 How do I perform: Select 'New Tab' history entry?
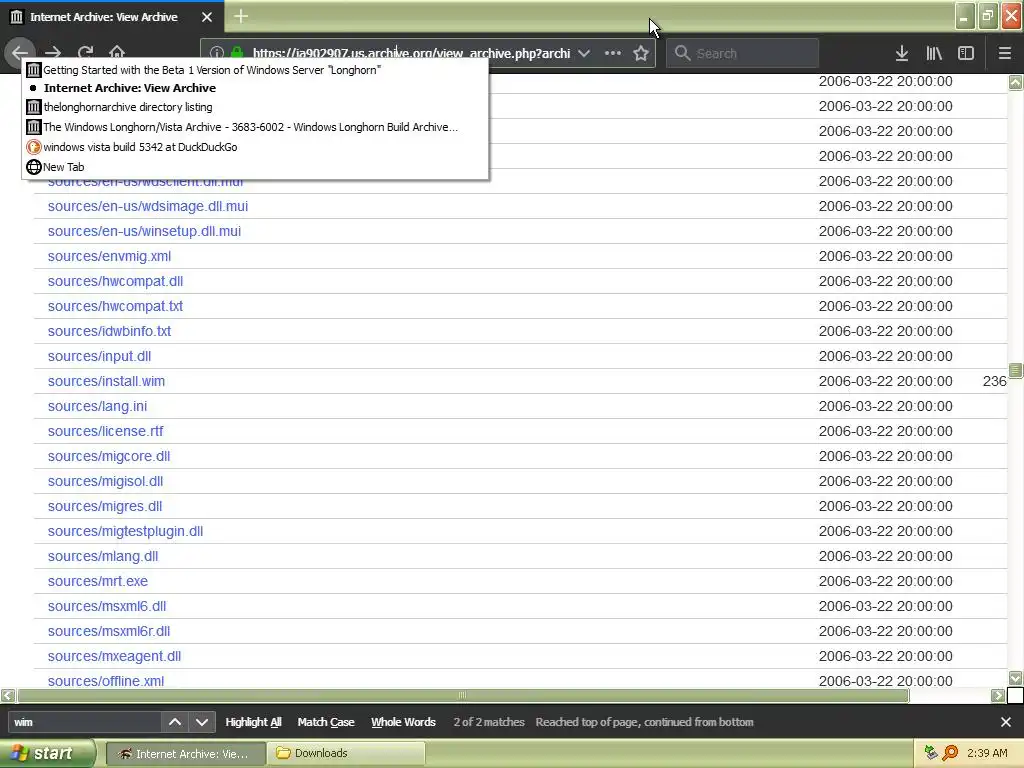tap(255, 167)
